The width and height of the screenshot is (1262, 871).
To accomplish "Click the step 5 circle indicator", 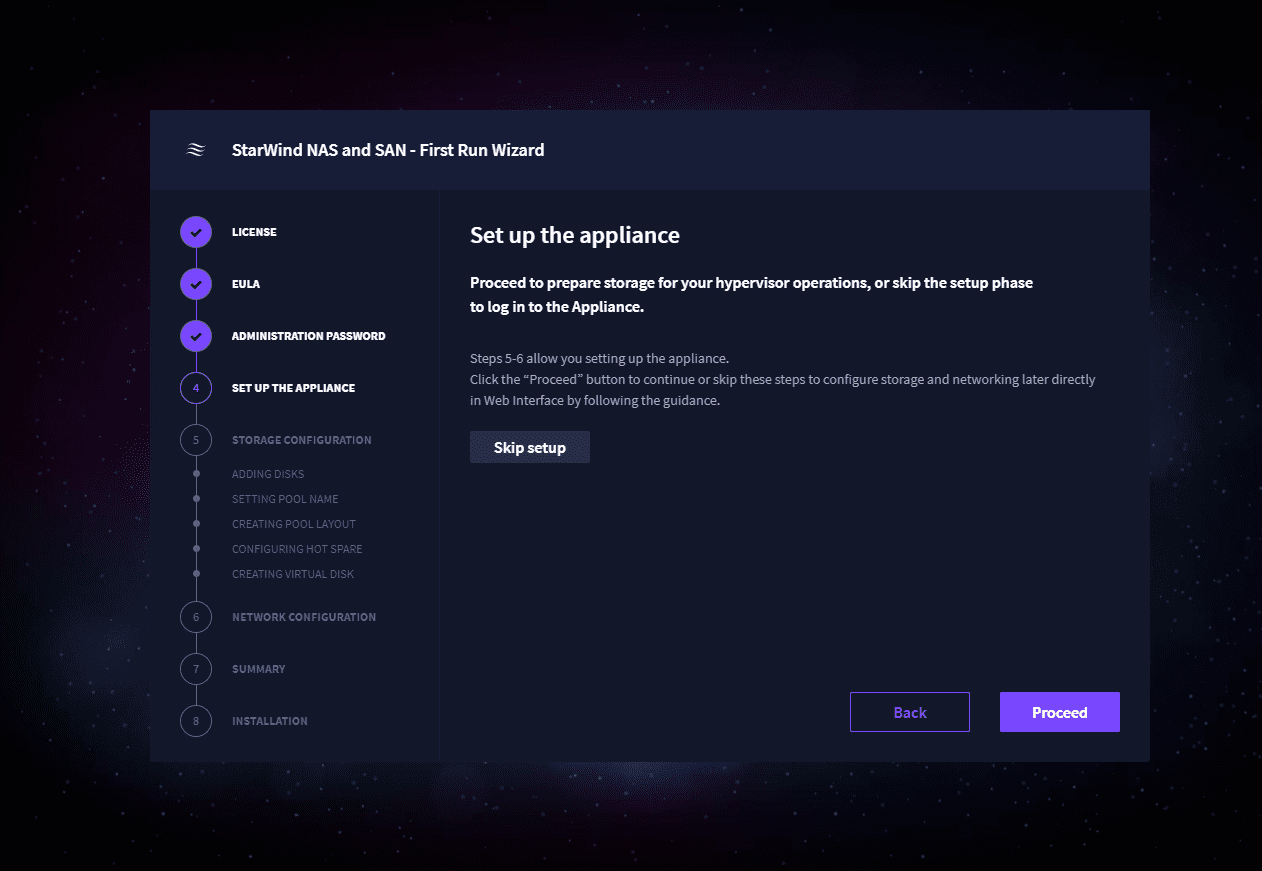I will pyautogui.click(x=196, y=440).
